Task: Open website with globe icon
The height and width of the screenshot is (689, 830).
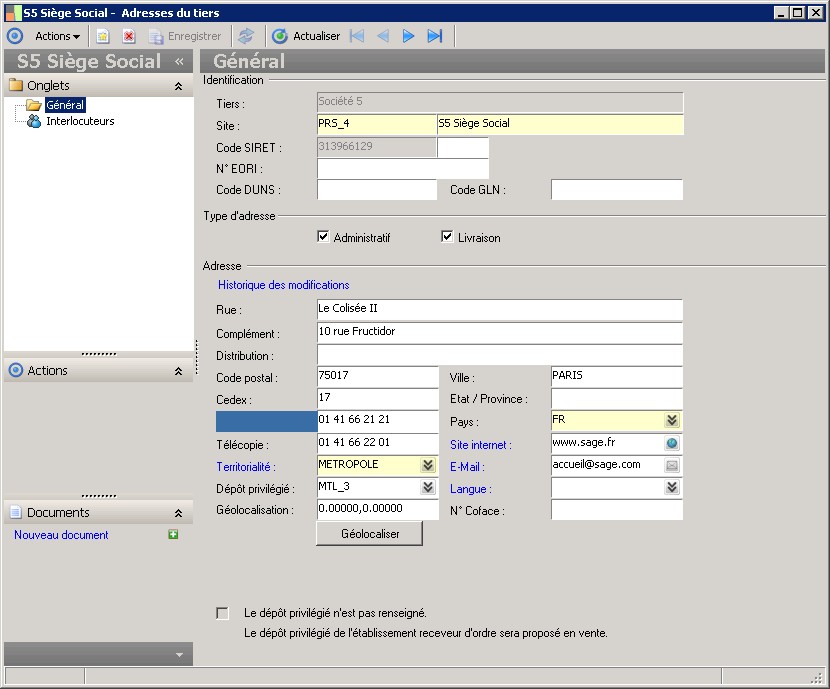Action: tap(672, 443)
